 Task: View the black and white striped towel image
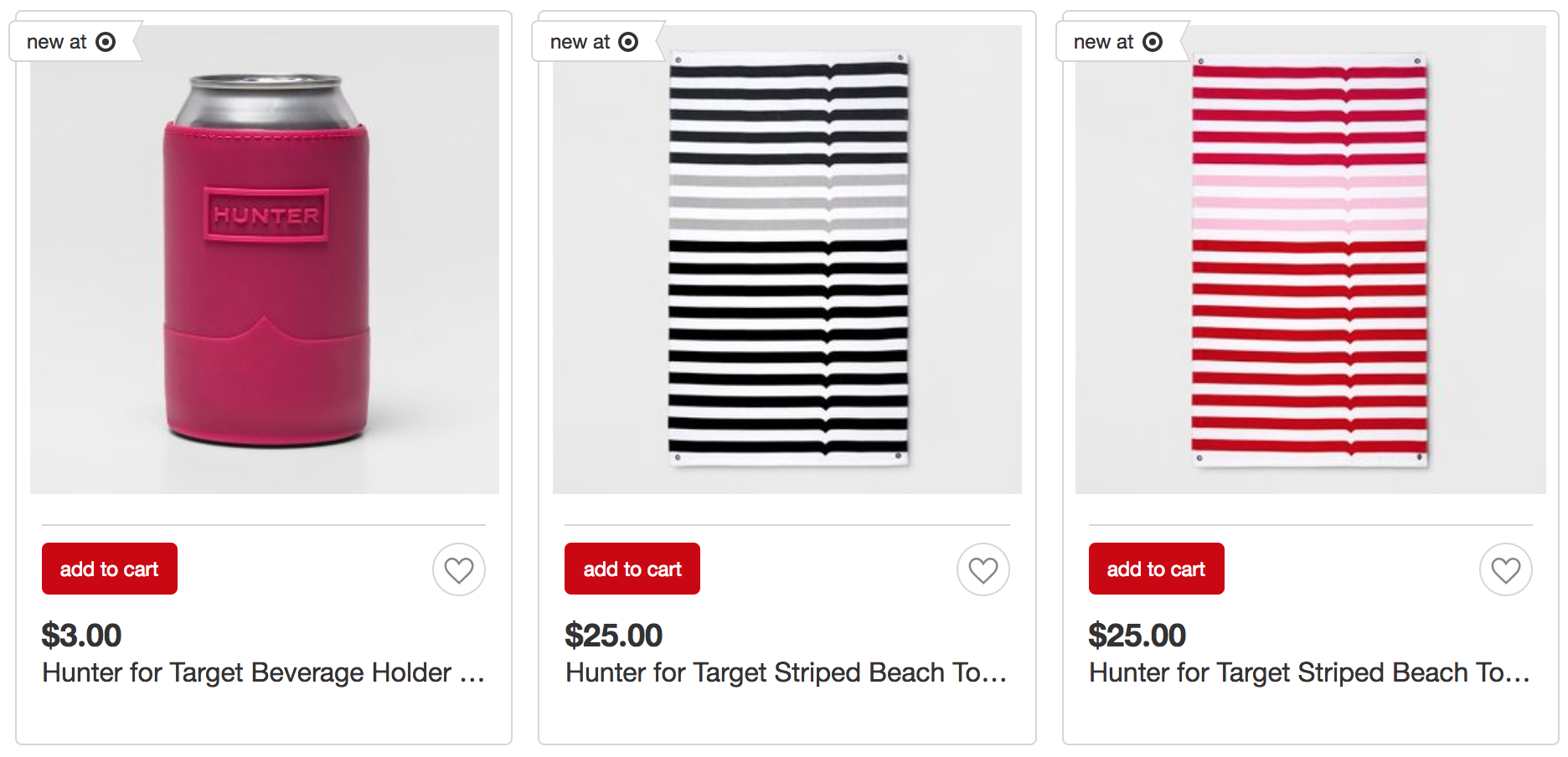tap(787, 260)
